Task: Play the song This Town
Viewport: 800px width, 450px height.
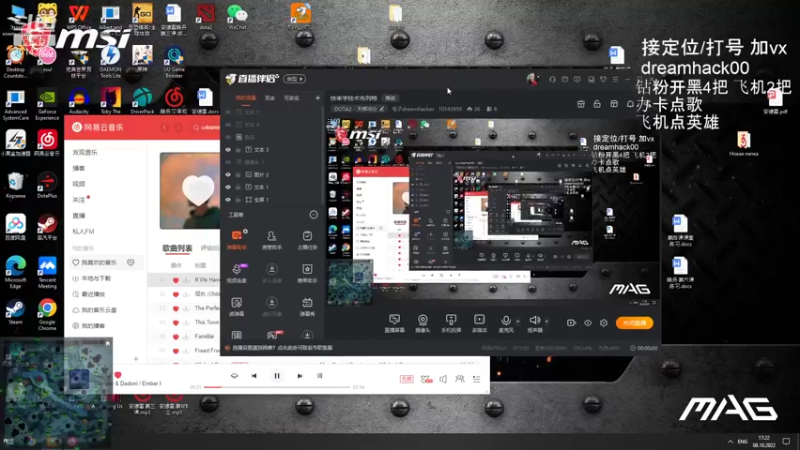Action: [207, 322]
